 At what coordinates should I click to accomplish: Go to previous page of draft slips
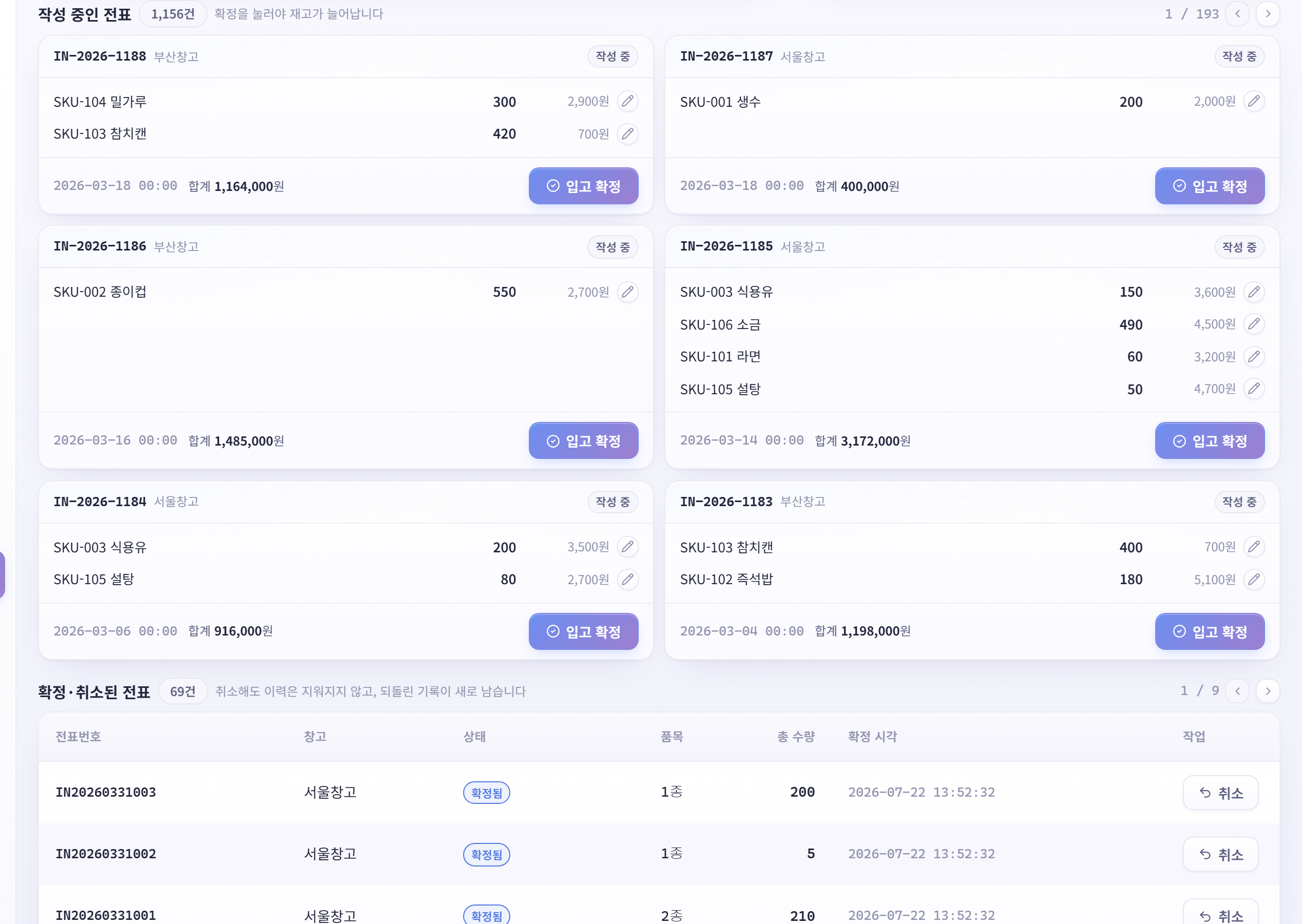coord(1238,14)
